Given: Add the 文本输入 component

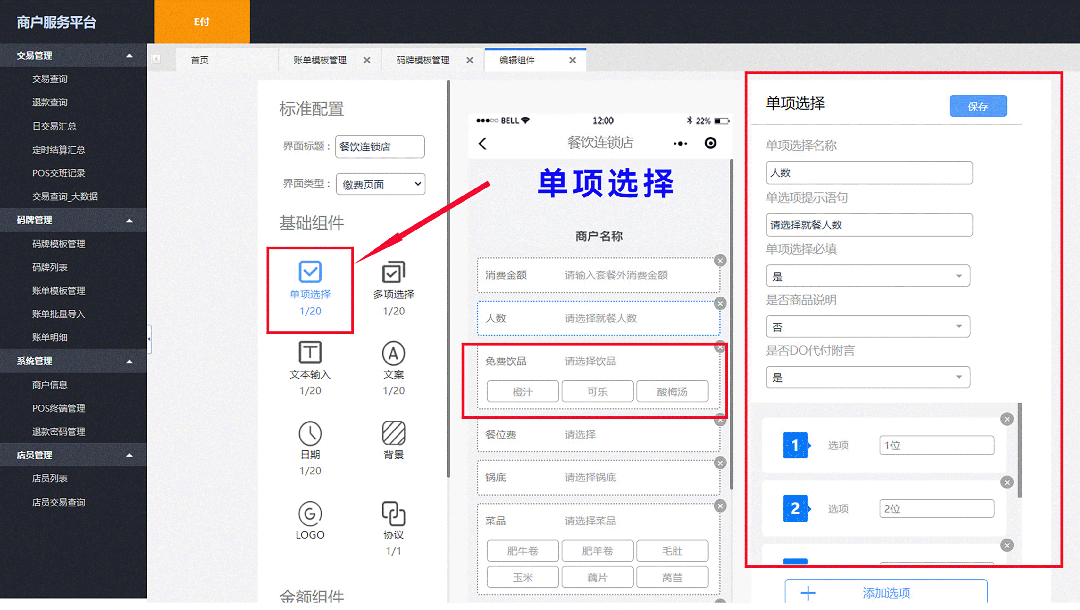Looking at the screenshot, I should coord(310,353).
